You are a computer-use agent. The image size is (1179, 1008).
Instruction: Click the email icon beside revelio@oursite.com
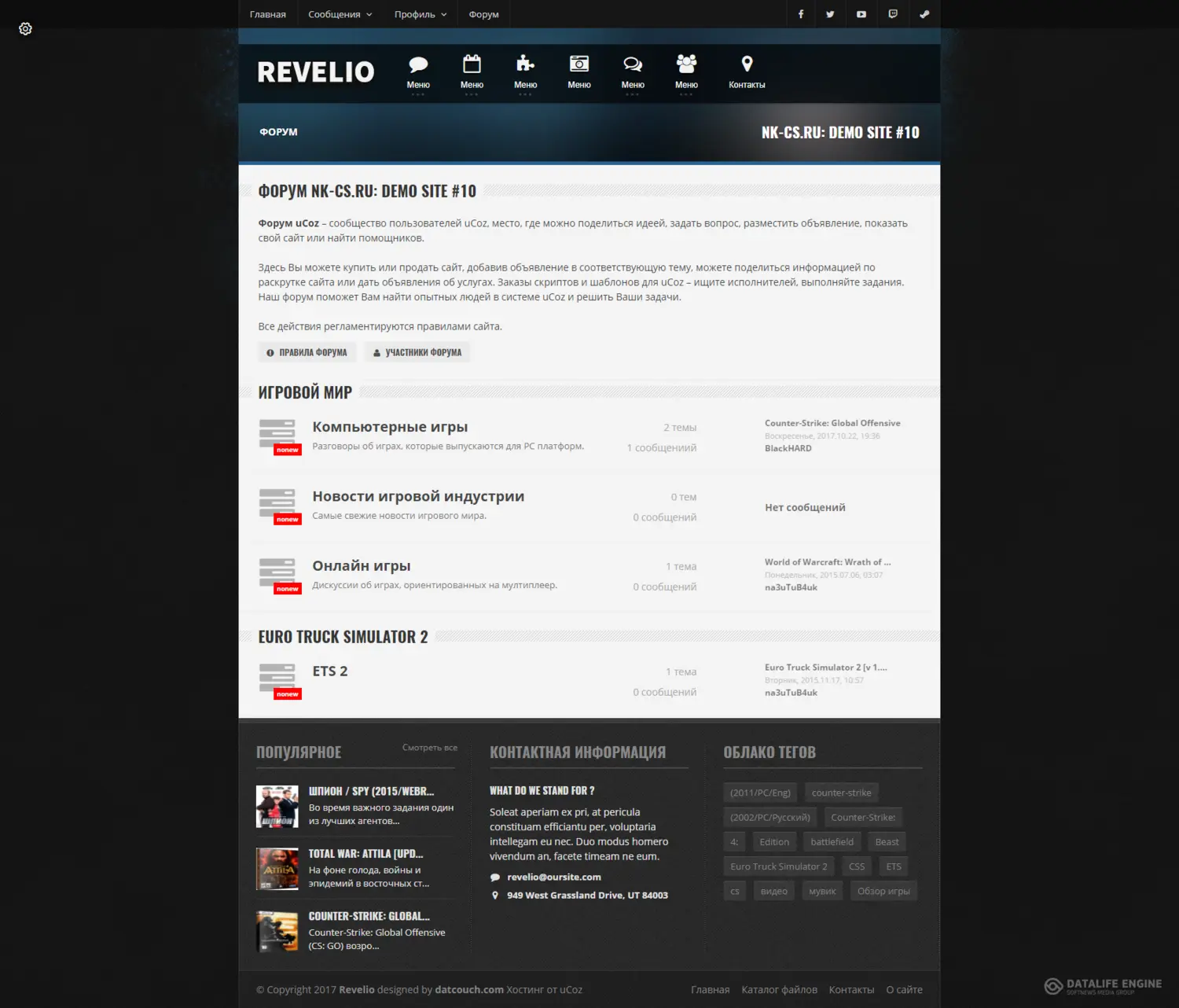pos(495,877)
